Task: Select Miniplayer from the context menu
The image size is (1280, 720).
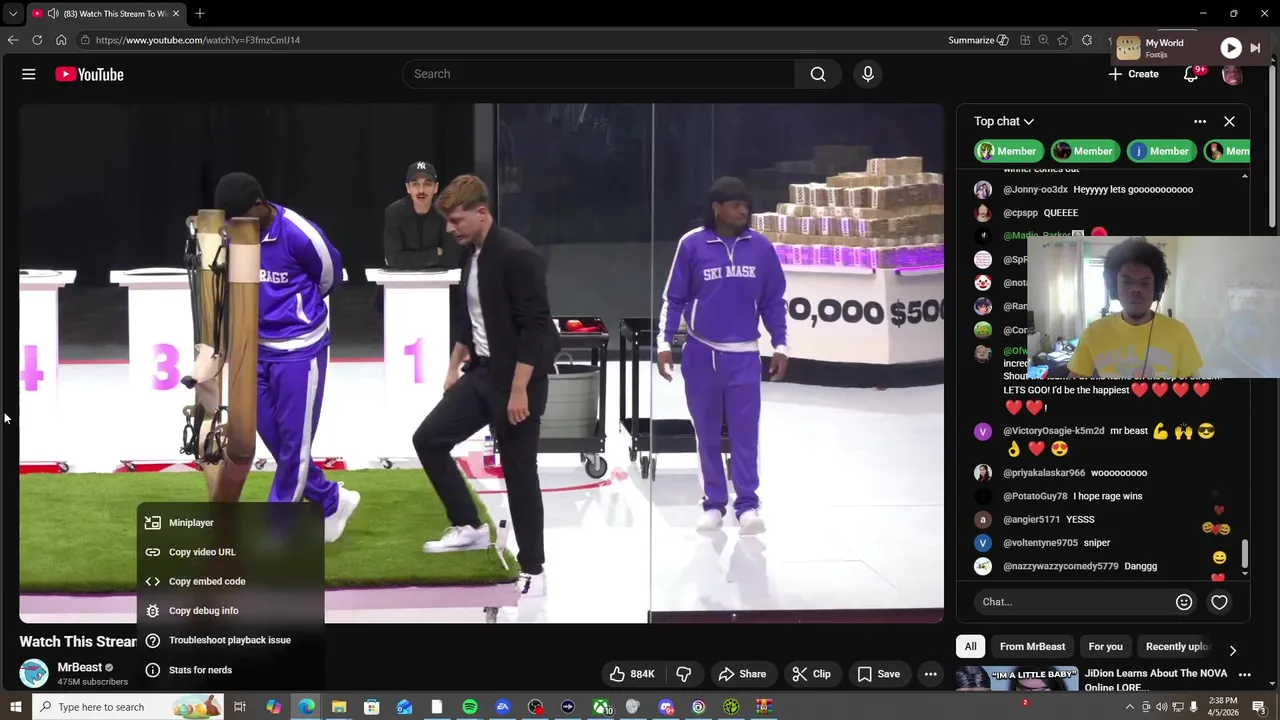Action: coord(231,523)
